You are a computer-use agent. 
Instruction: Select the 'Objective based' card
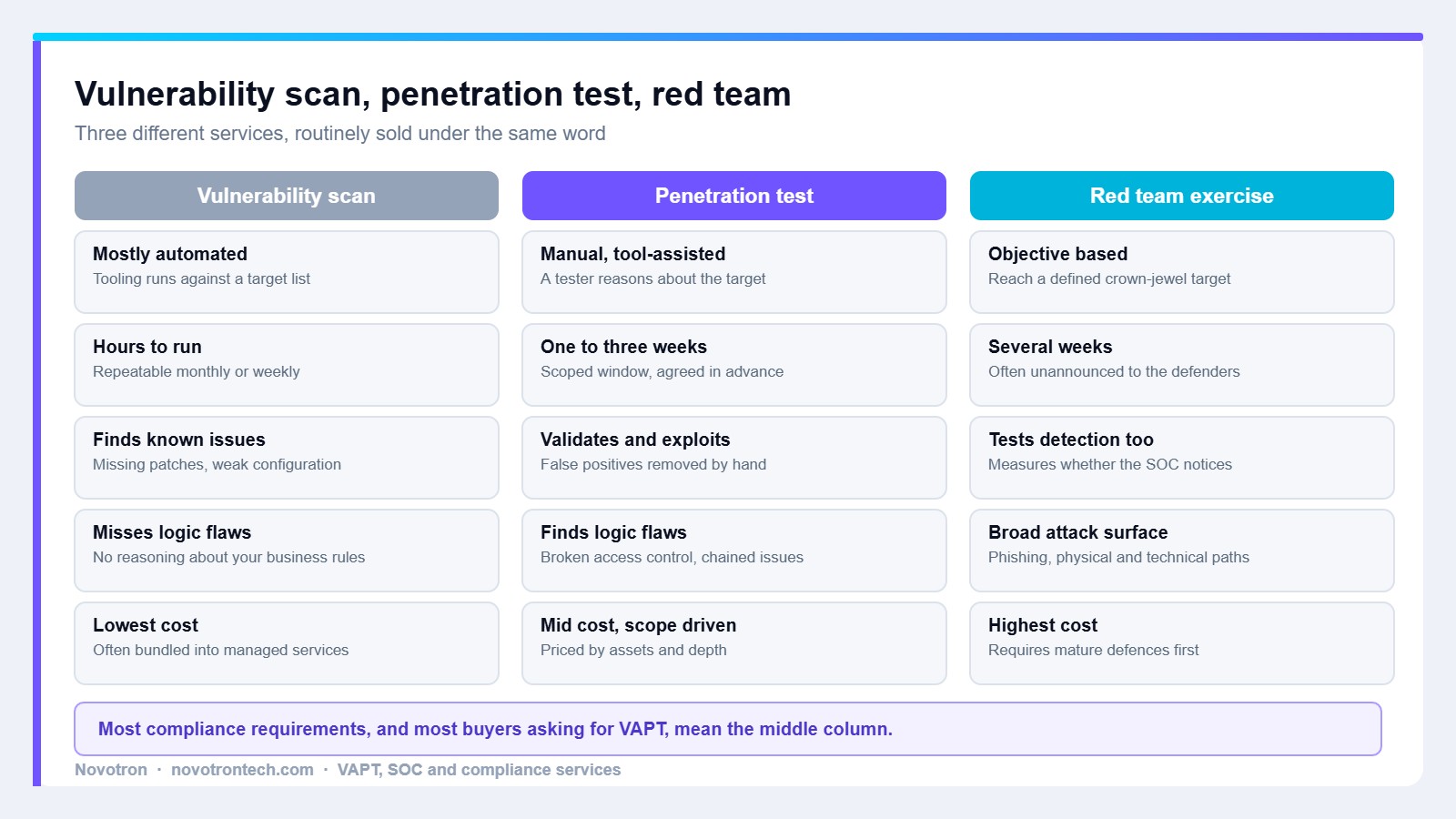click(x=1182, y=272)
